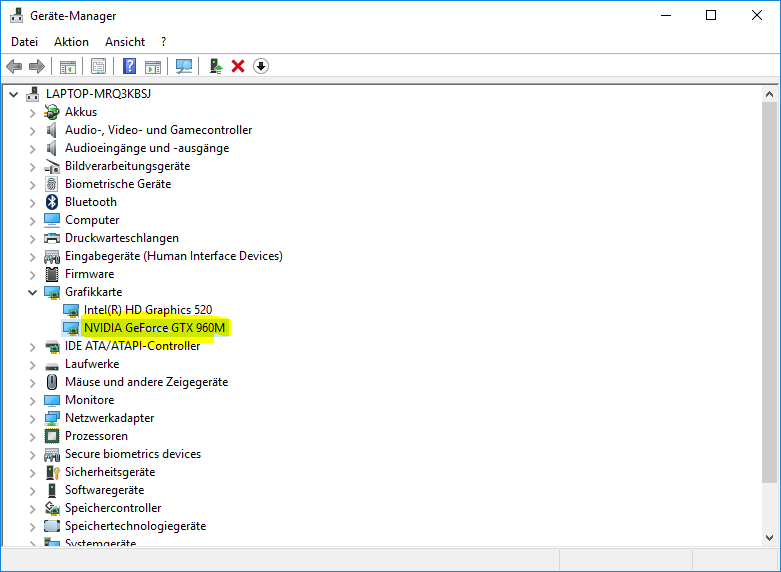Select the Firmware tree label

tap(90, 274)
